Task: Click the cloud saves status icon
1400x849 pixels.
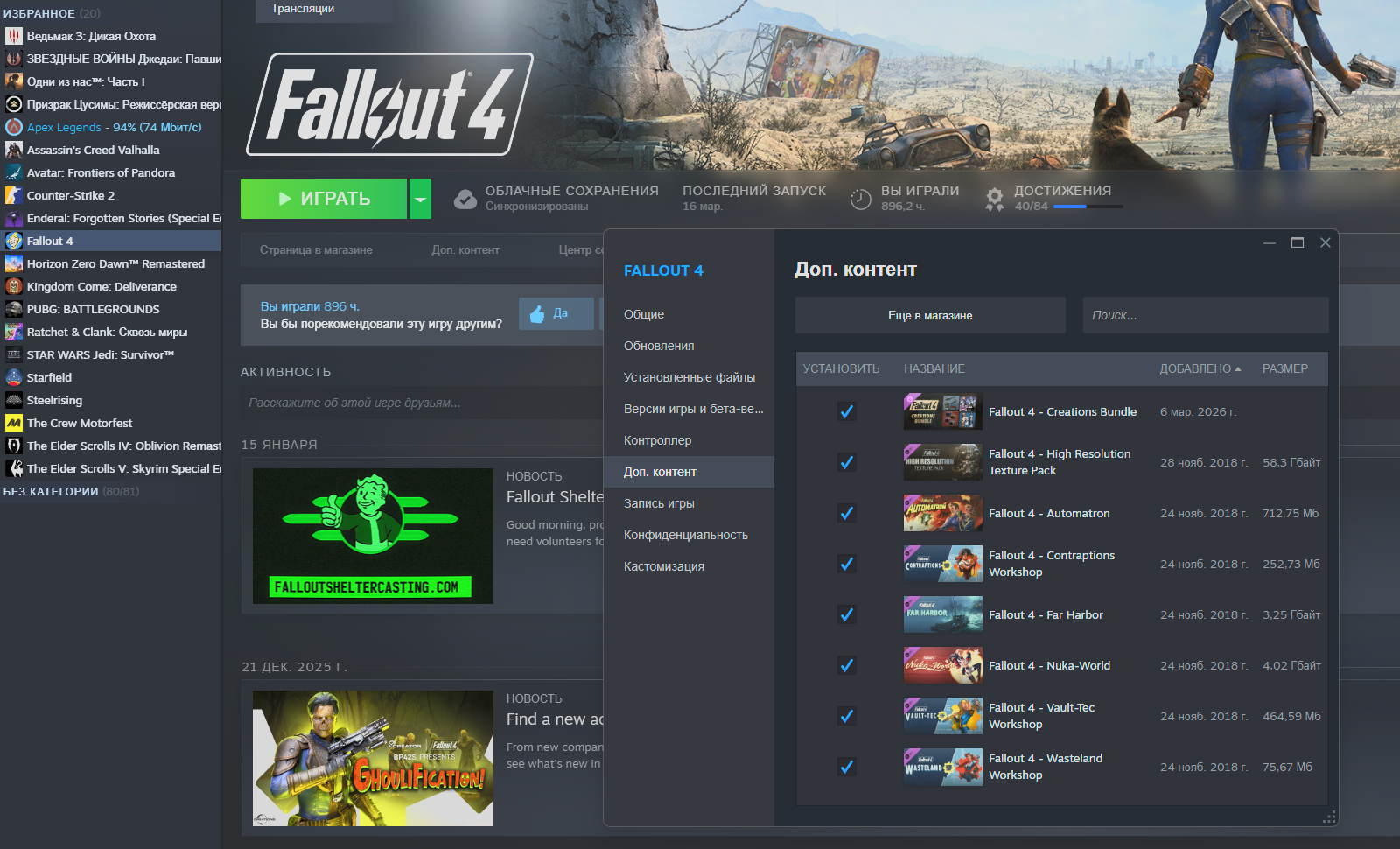Action: [465, 199]
